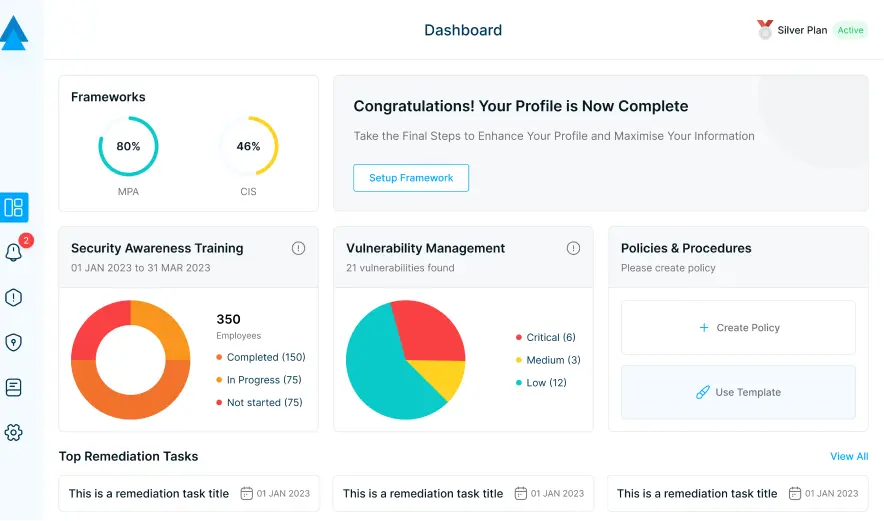This screenshot has height=521, width=884.
Task: Click the Setup Framework button
Action: 411,178
